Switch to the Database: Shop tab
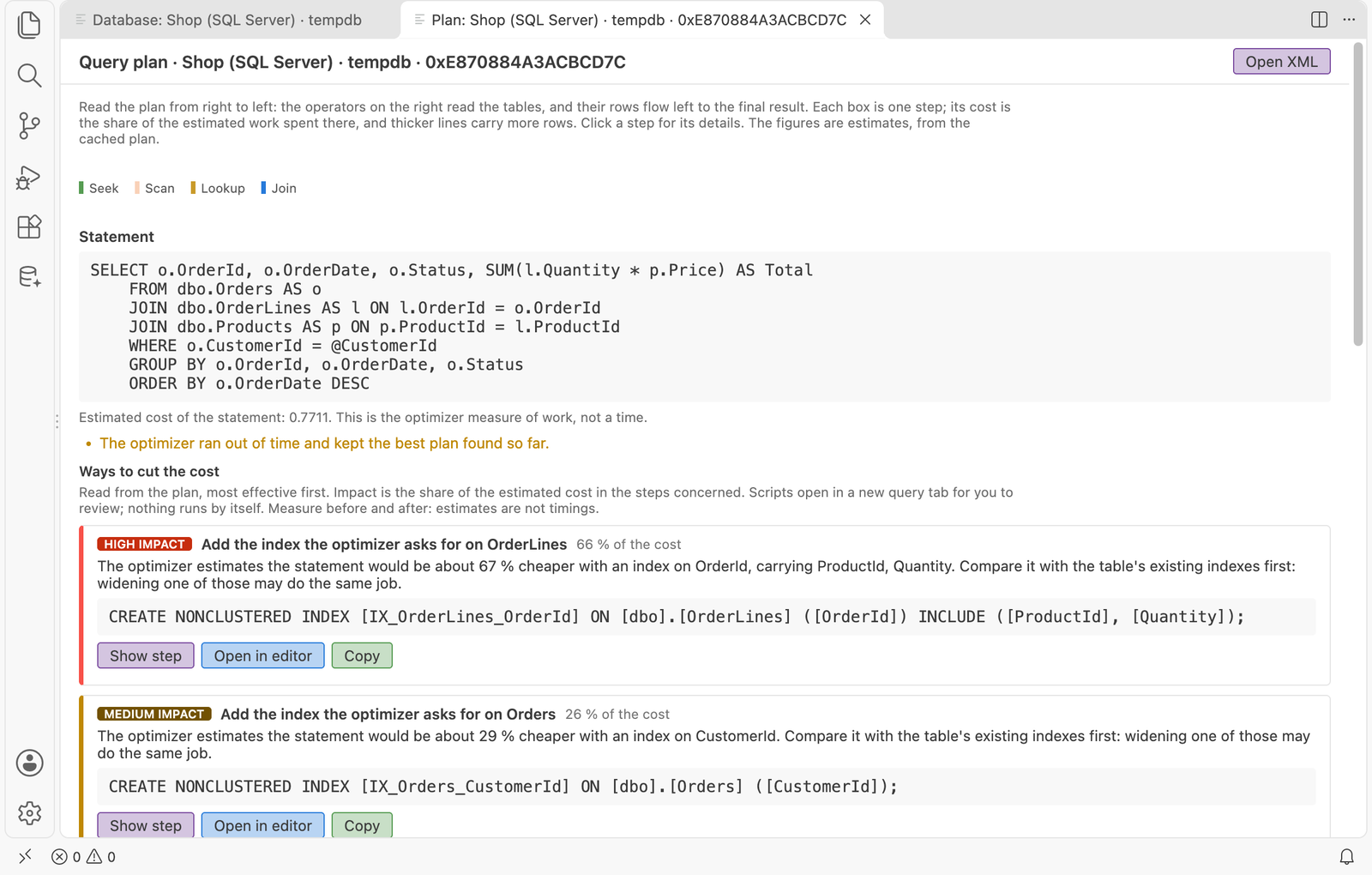The height and width of the screenshot is (875, 1372). click(x=229, y=20)
